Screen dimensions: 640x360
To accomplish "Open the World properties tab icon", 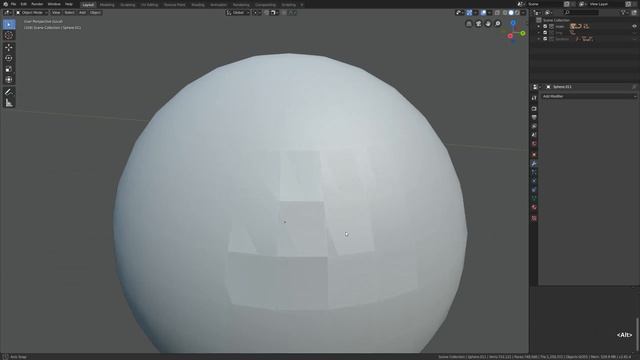I will click(x=534, y=144).
